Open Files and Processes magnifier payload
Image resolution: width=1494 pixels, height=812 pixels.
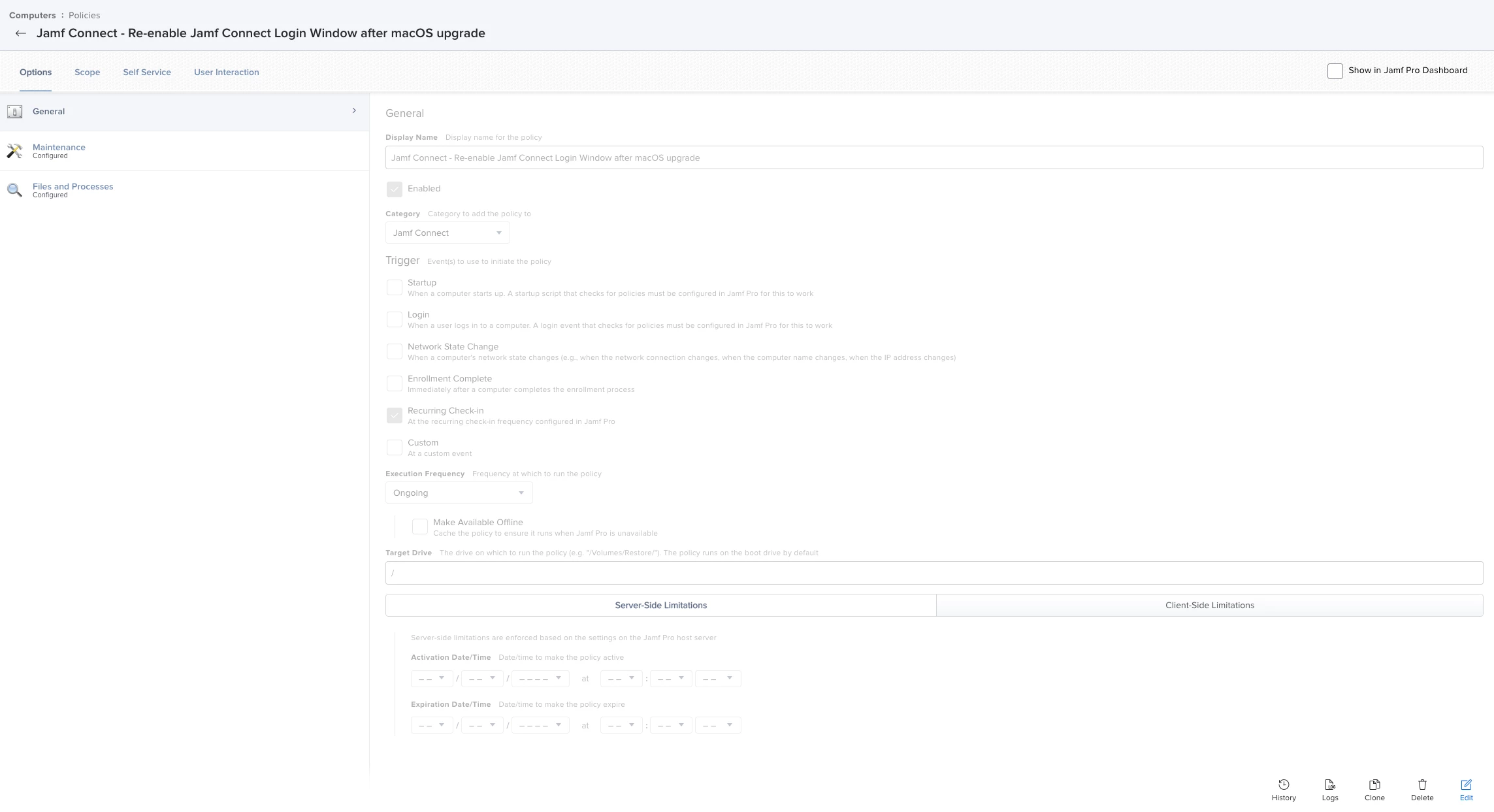[x=14, y=190]
